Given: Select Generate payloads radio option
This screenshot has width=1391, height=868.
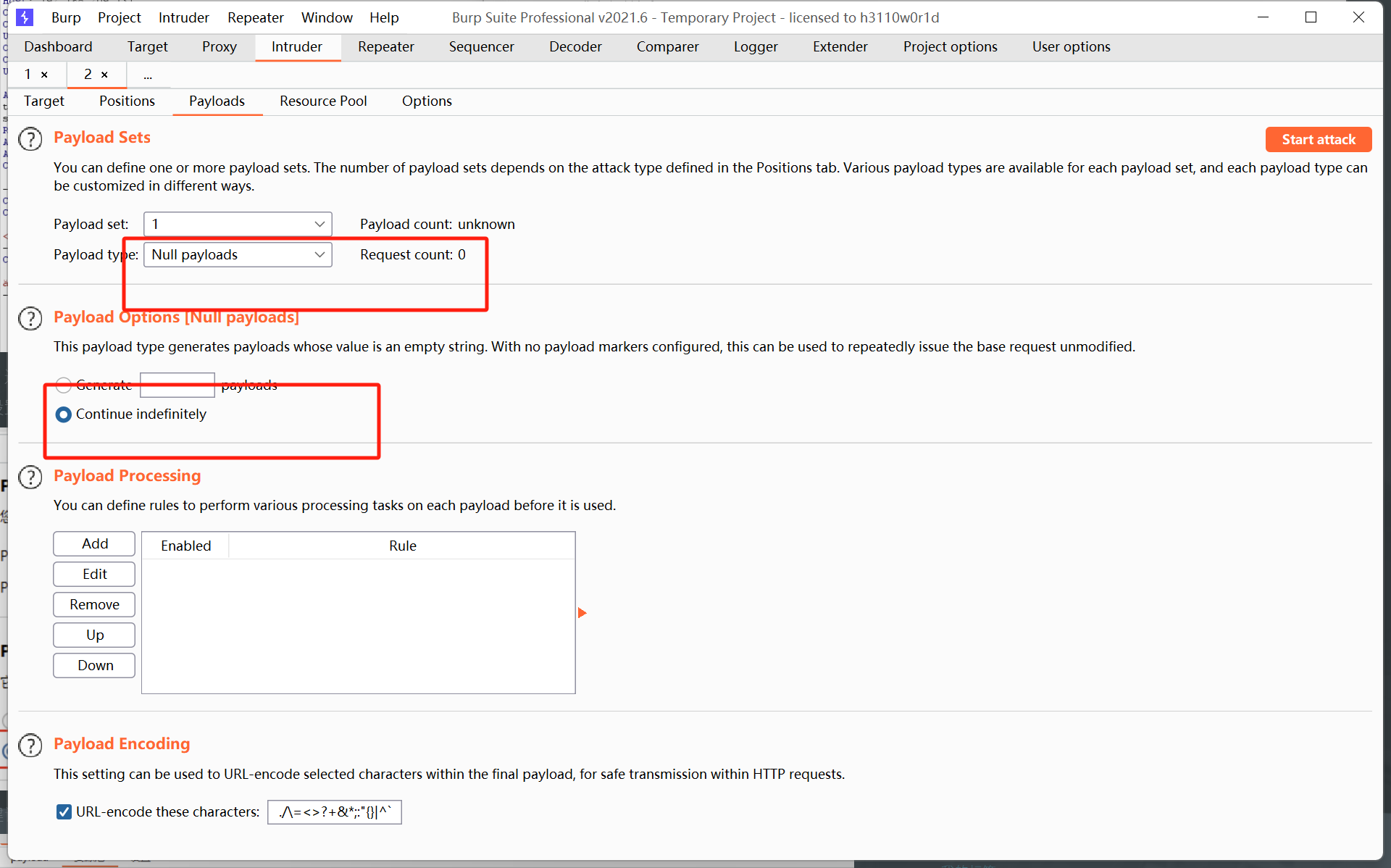Looking at the screenshot, I should point(64,385).
